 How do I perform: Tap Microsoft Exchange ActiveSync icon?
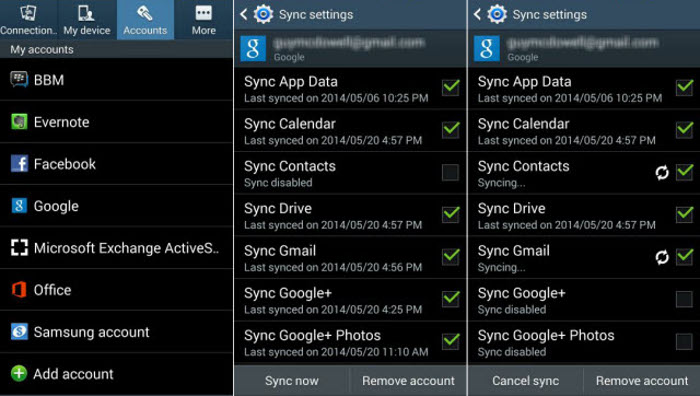click(x=19, y=248)
